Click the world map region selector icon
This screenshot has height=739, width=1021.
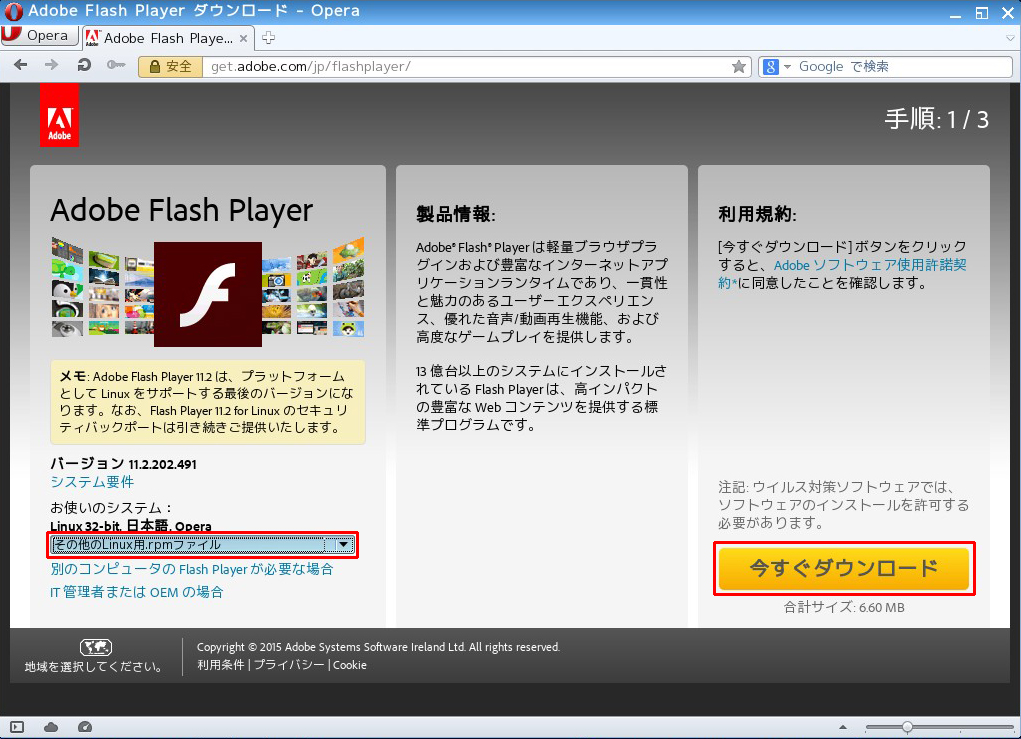tap(95, 647)
